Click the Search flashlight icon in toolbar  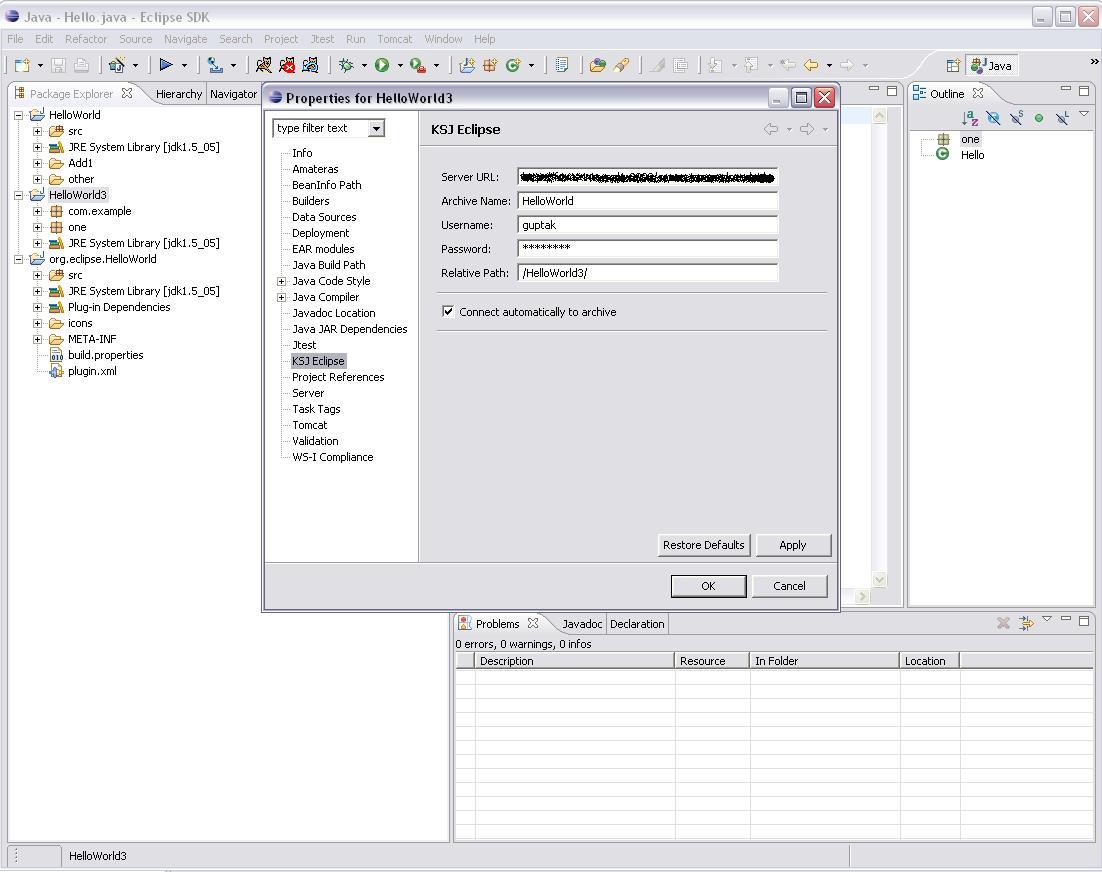621,65
